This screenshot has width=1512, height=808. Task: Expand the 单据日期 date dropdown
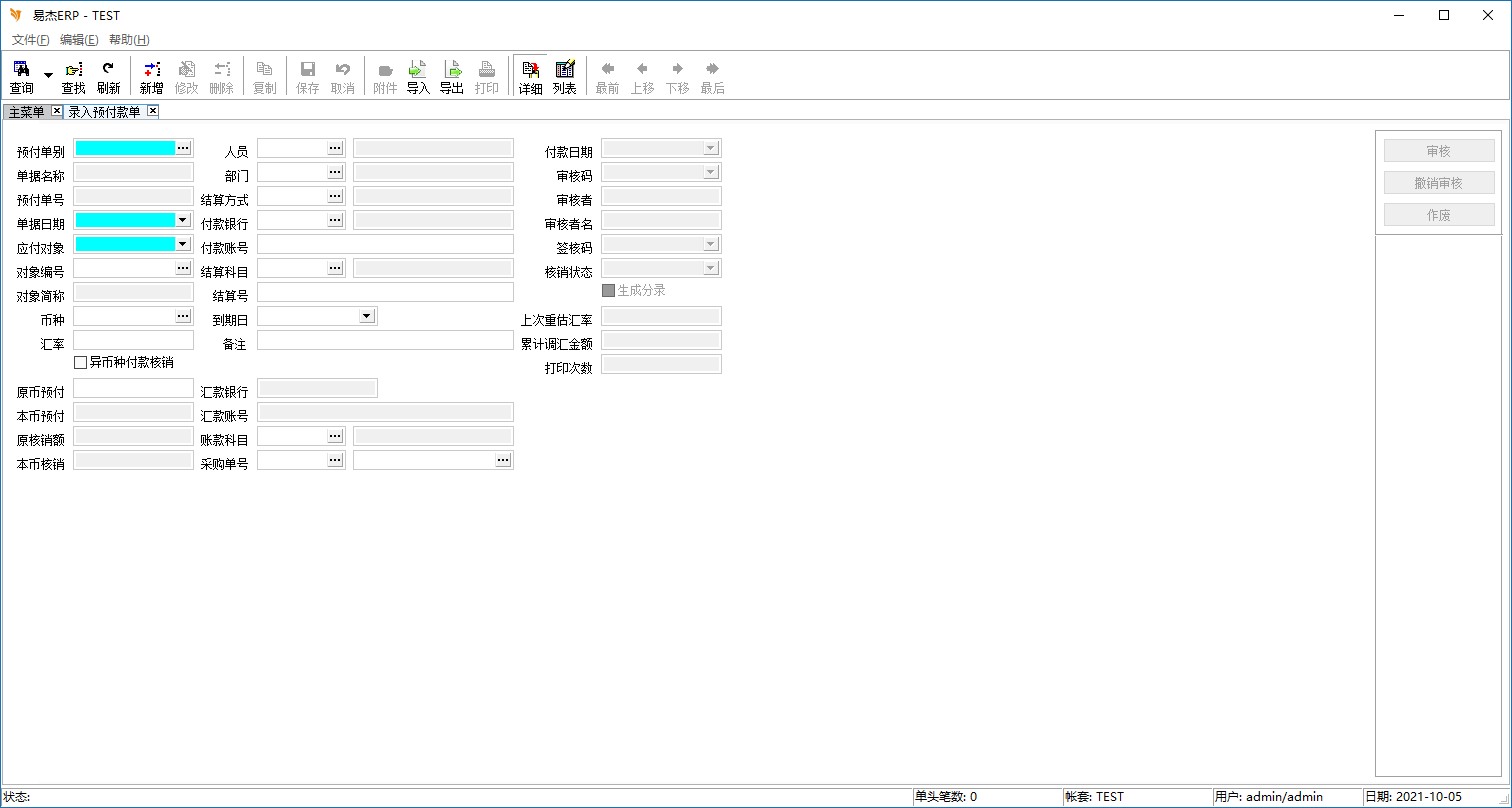183,220
